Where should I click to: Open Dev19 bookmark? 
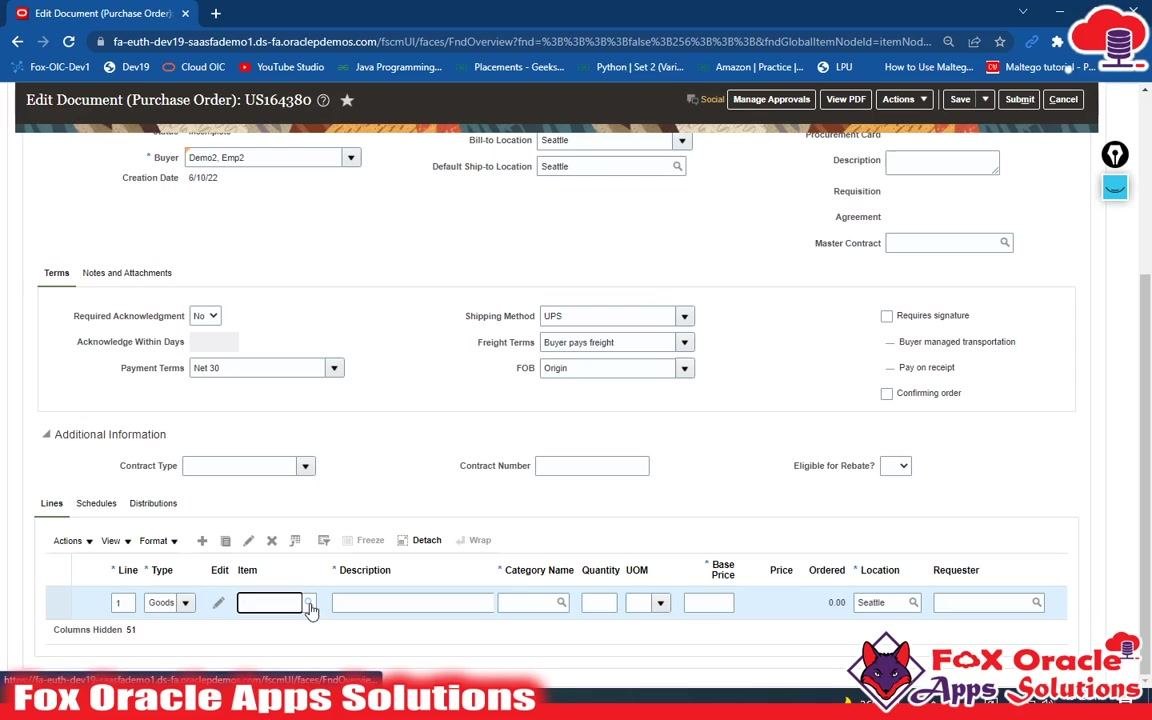coord(126,67)
